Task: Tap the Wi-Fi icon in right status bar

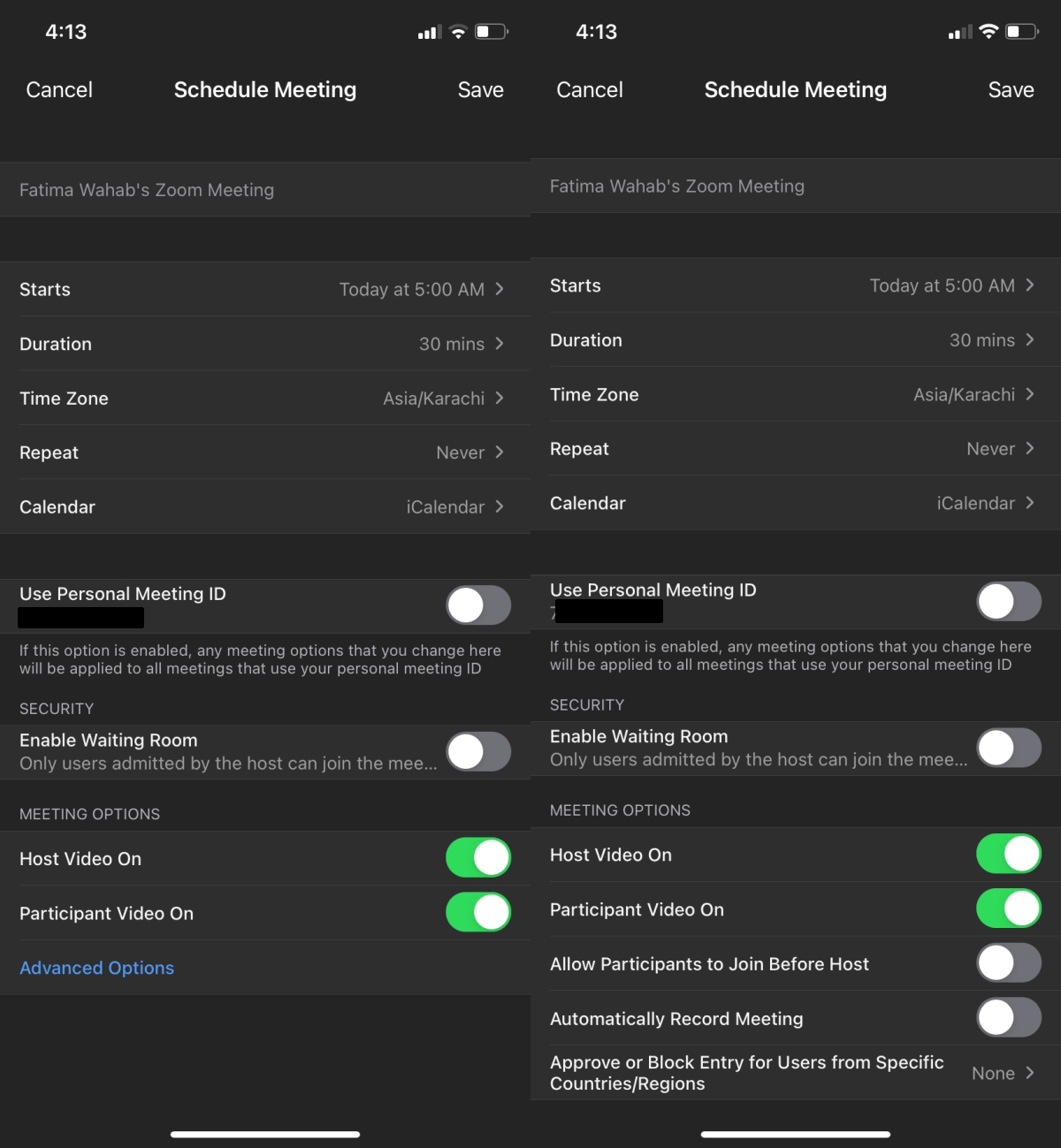Action: click(x=988, y=32)
